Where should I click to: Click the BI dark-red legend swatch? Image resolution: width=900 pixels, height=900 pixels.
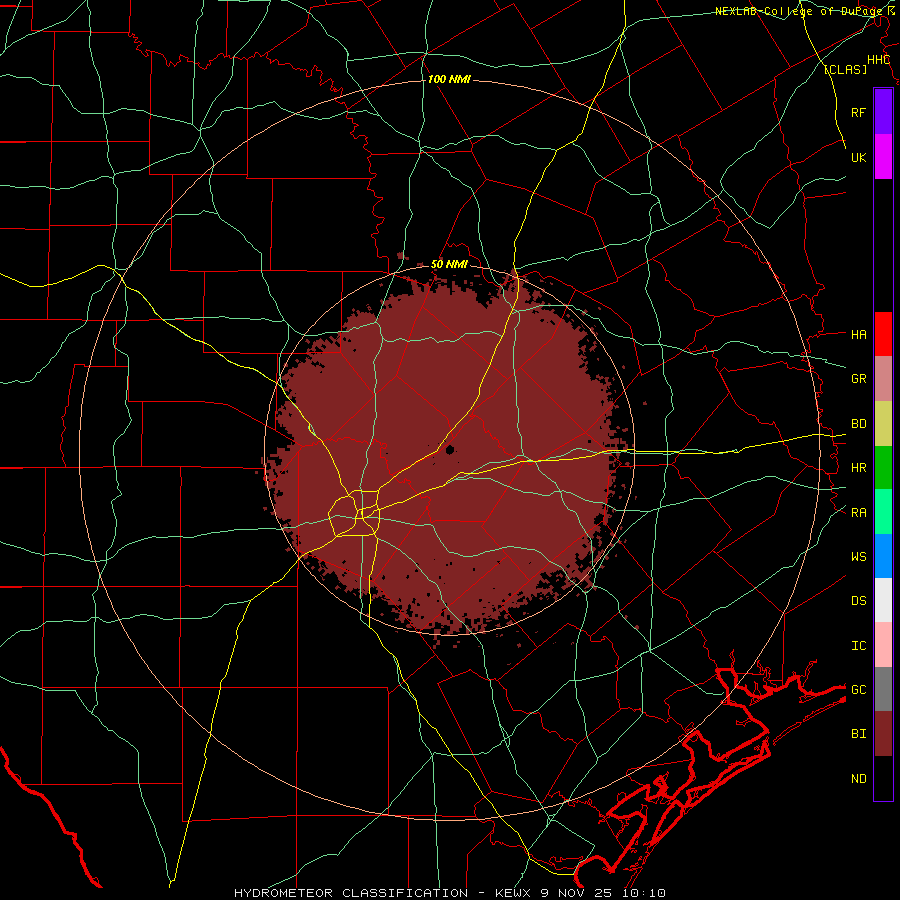click(x=883, y=734)
